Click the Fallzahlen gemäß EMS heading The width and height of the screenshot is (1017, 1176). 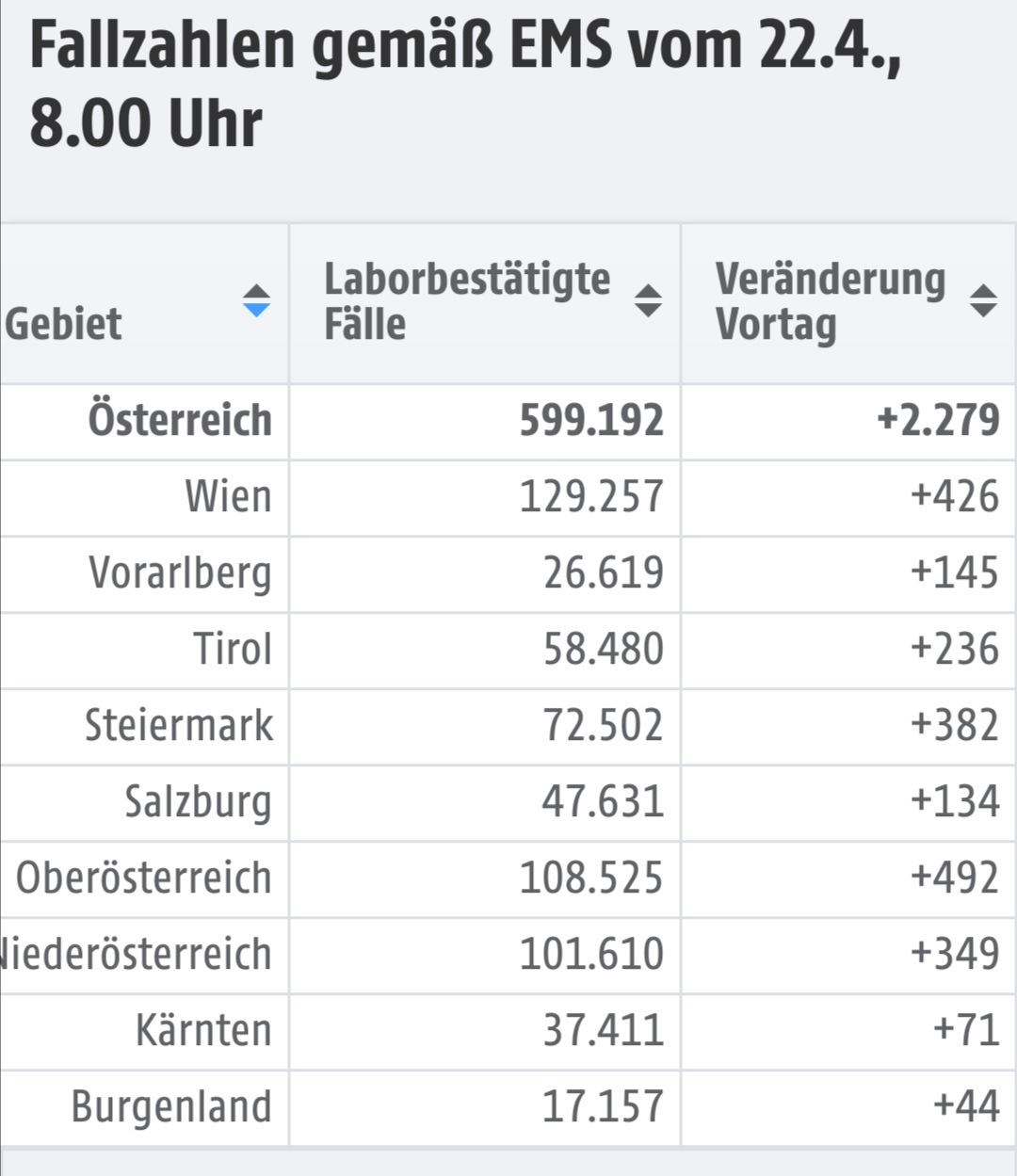(465, 85)
